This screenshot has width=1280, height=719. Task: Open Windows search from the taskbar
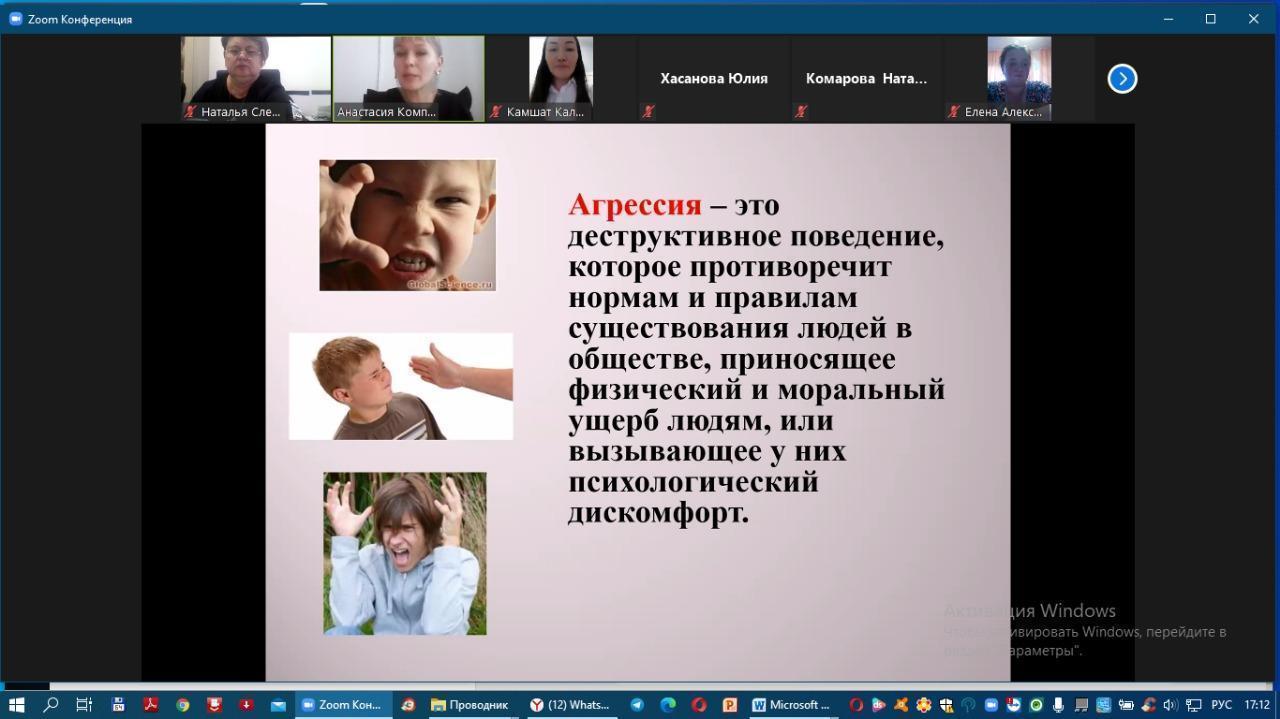(51, 705)
